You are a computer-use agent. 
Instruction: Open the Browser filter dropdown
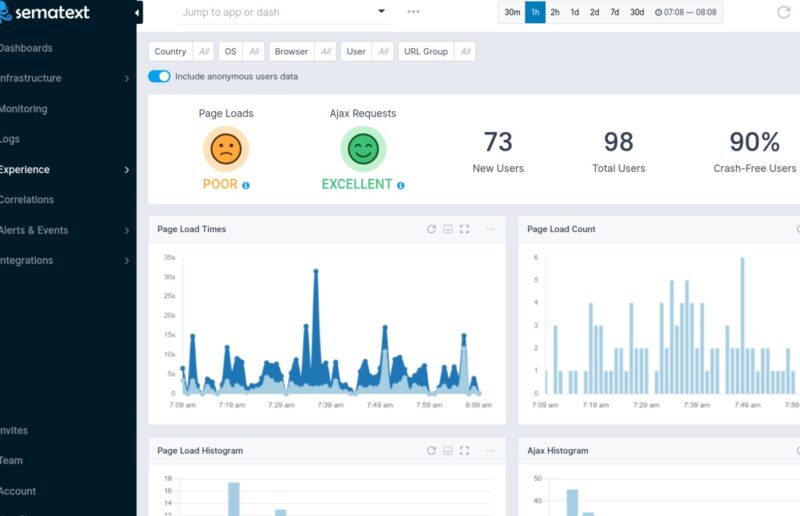coord(303,52)
